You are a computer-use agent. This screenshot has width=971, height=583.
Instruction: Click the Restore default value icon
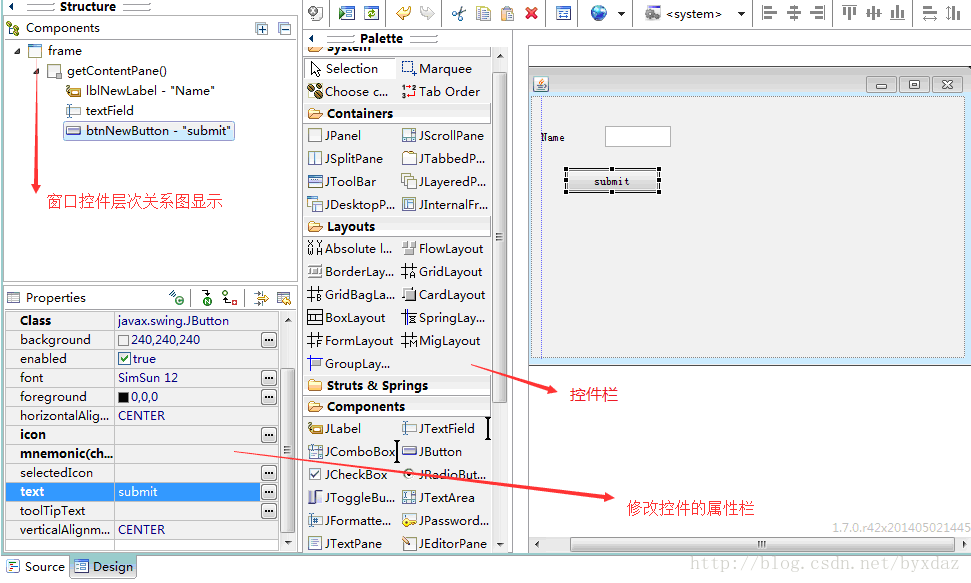coord(284,298)
